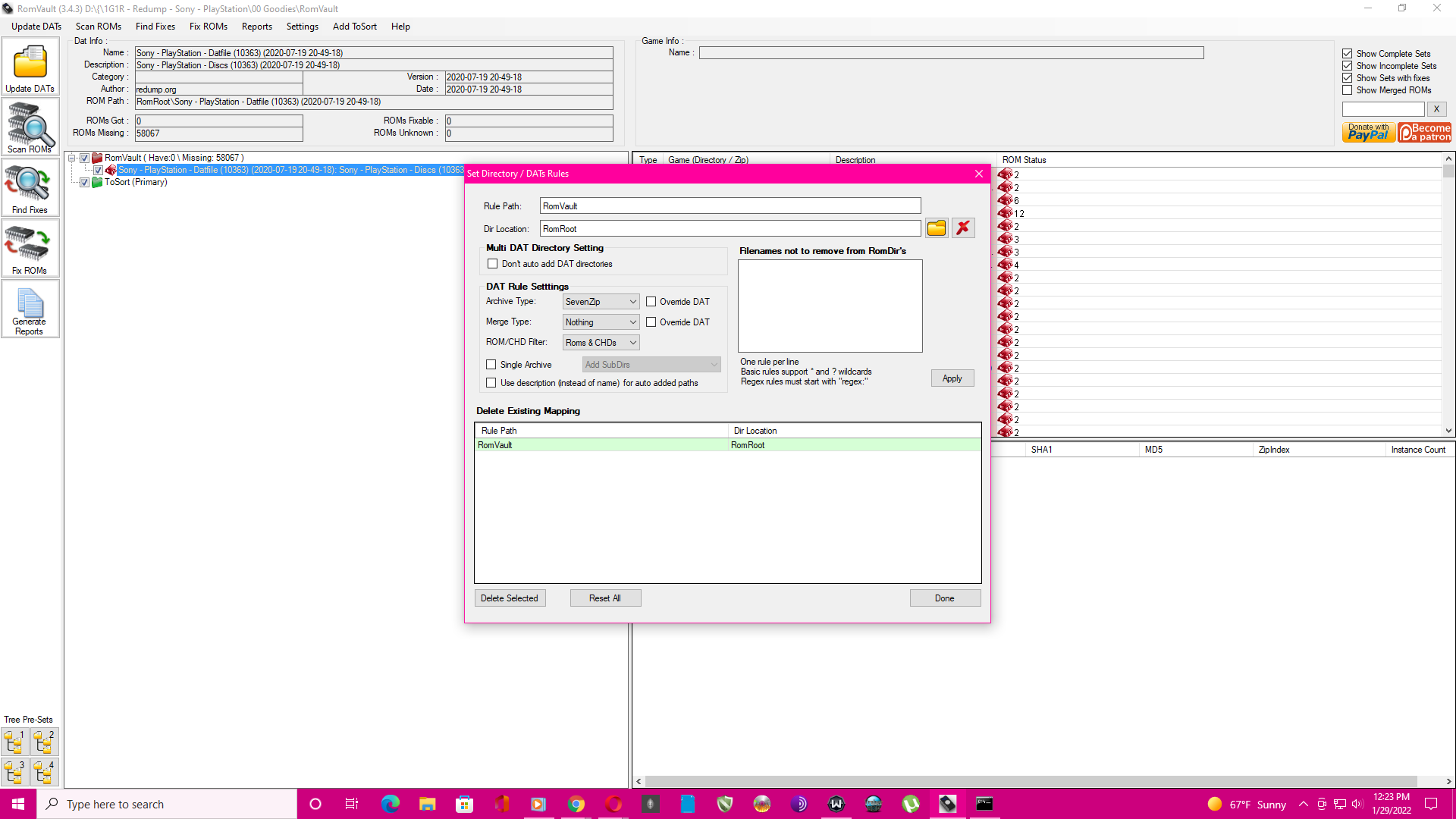Enable Show Merged ROMs checkbox
This screenshot has width=1456, height=819.
click(1348, 90)
